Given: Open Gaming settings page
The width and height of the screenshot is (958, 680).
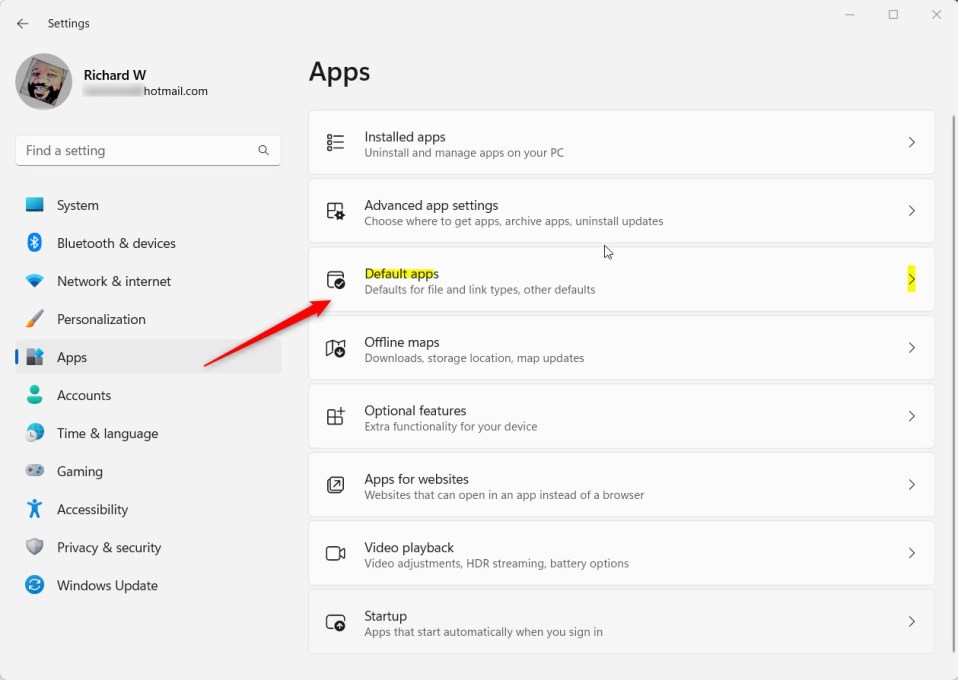Looking at the screenshot, I should tap(148, 471).
